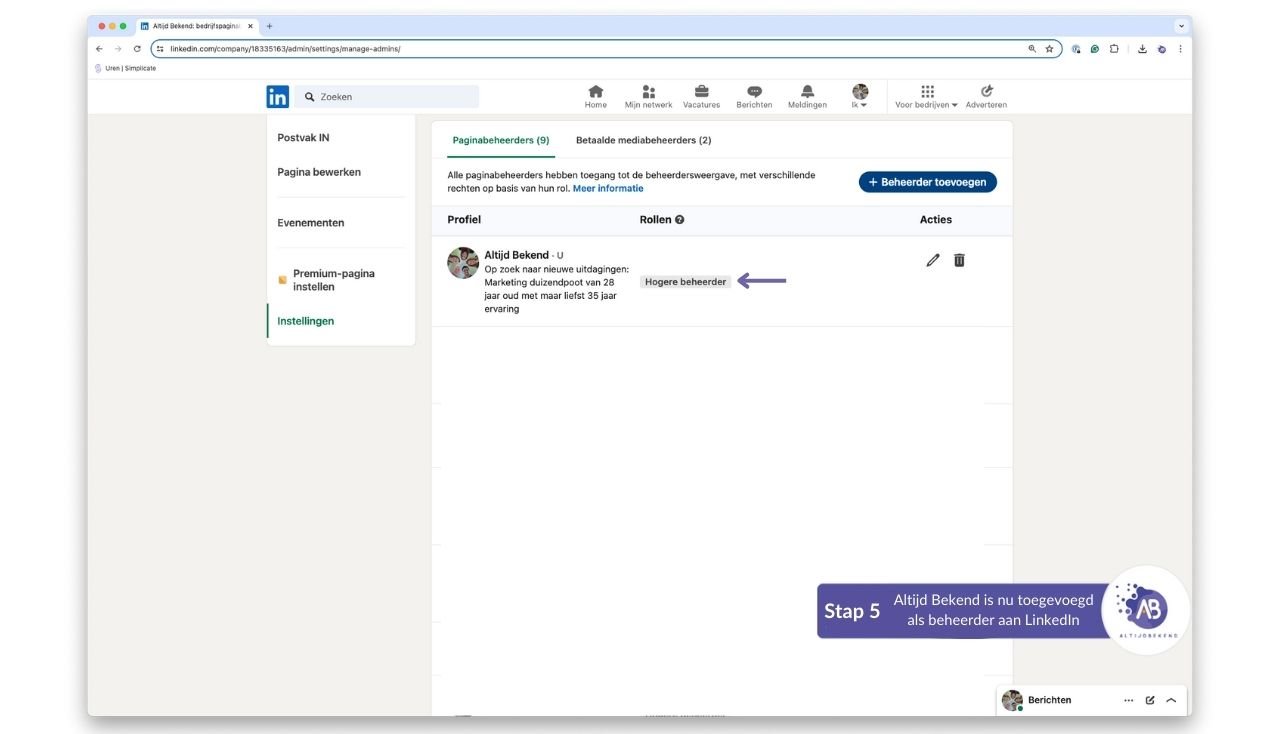
Task: Switch to Betaalde mediabeheerders tab
Action: tap(643, 140)
